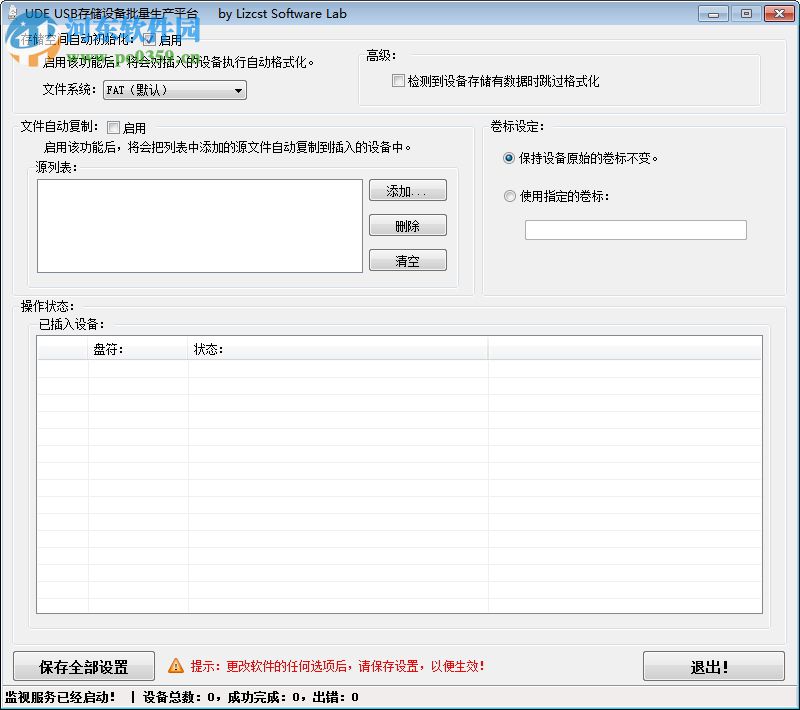The height and width of the screenshot is (710, 800).
Task: Click the 删除 button
Action: click(x=407, y=225)
